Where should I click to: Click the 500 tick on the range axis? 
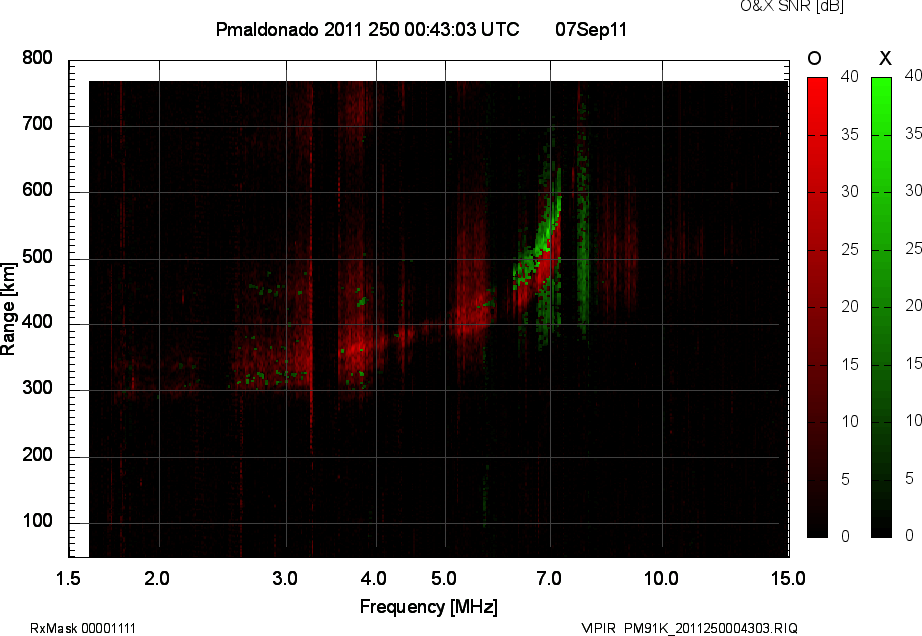(37, 257)
